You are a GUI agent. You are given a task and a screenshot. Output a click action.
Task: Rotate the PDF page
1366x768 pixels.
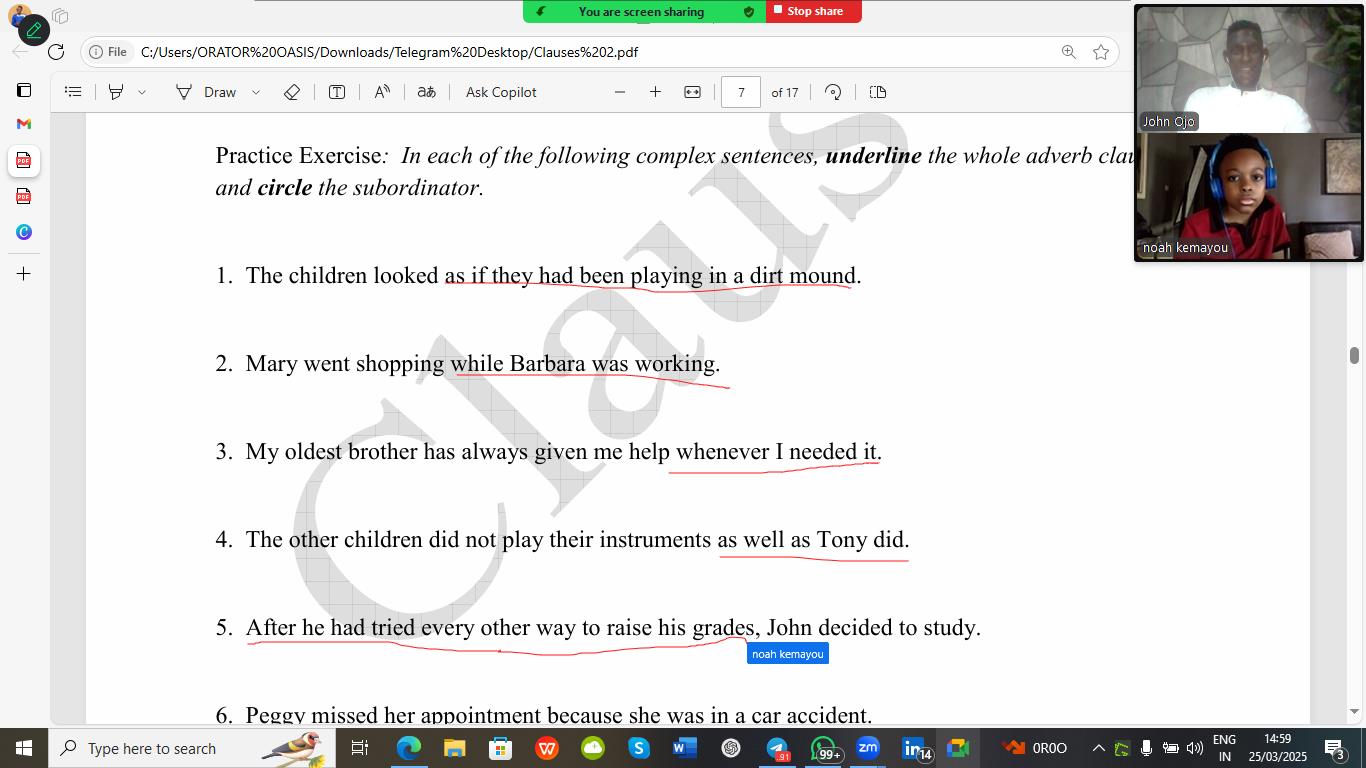coord(833,92)
